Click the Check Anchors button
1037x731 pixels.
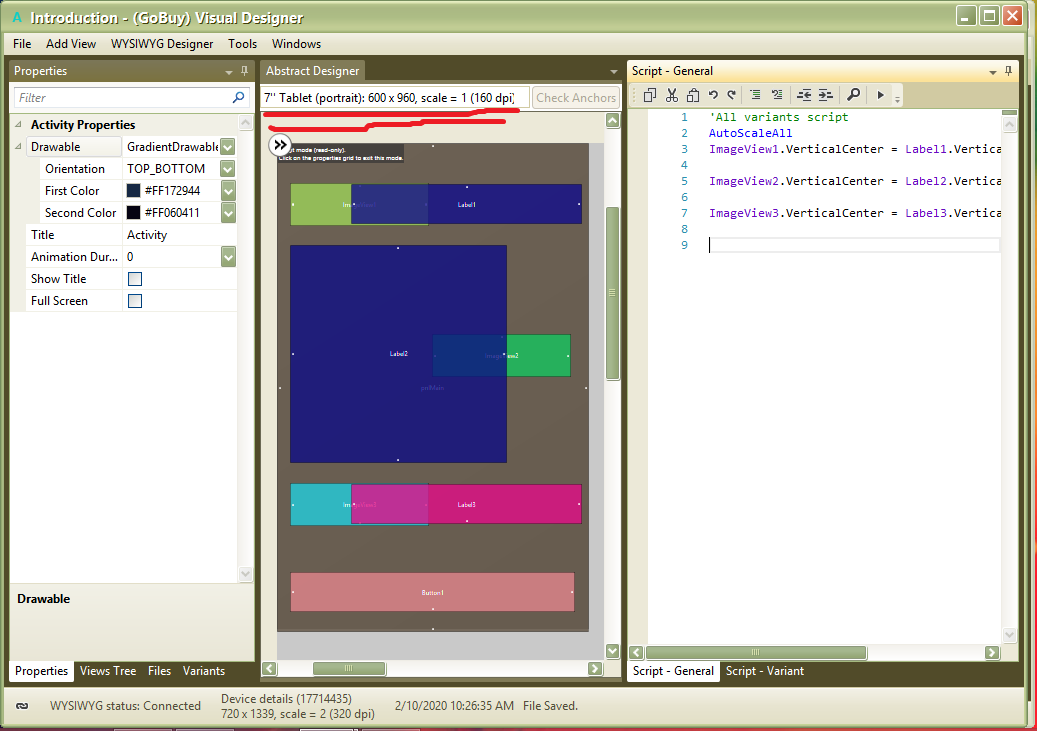coord(576,97)
